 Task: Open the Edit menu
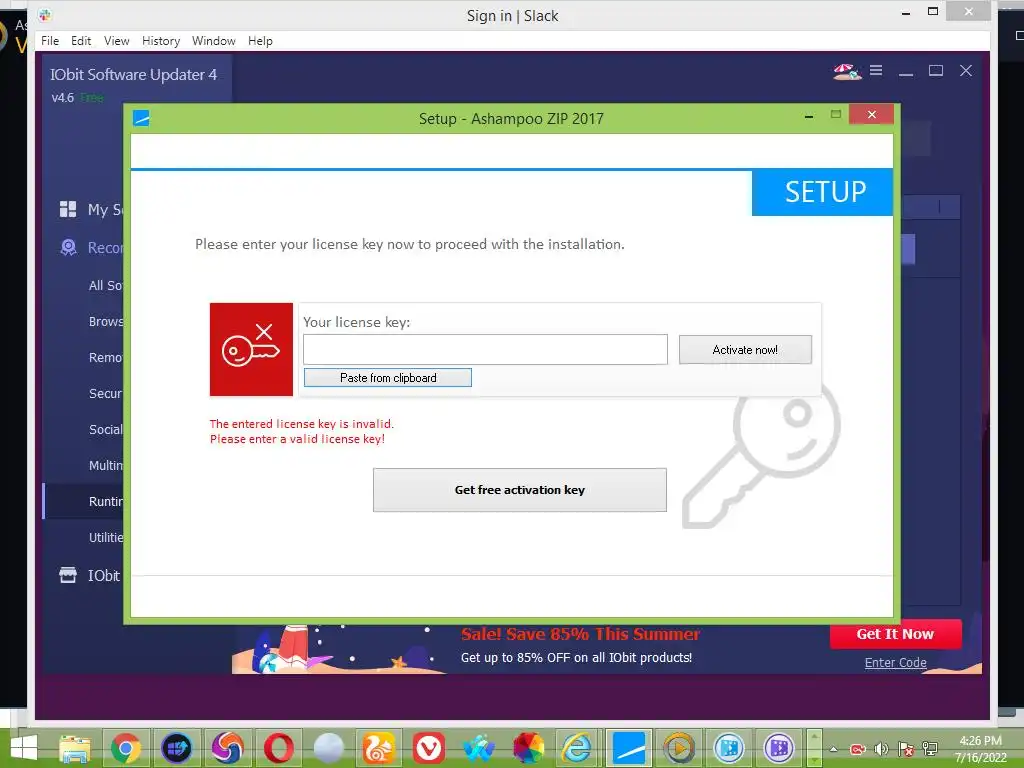tap(81, 40)
